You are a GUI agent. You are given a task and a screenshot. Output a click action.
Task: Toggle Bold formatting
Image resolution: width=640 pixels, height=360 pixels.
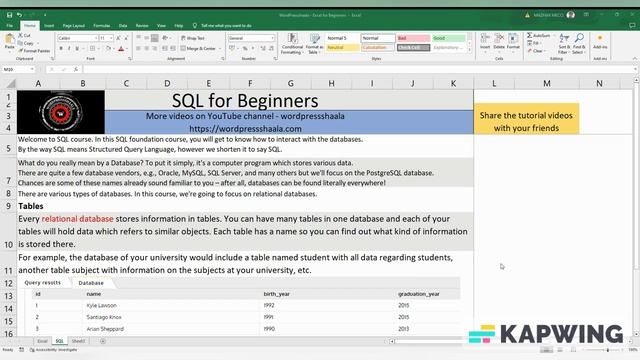pyautogui.click(x=61, y=49)
